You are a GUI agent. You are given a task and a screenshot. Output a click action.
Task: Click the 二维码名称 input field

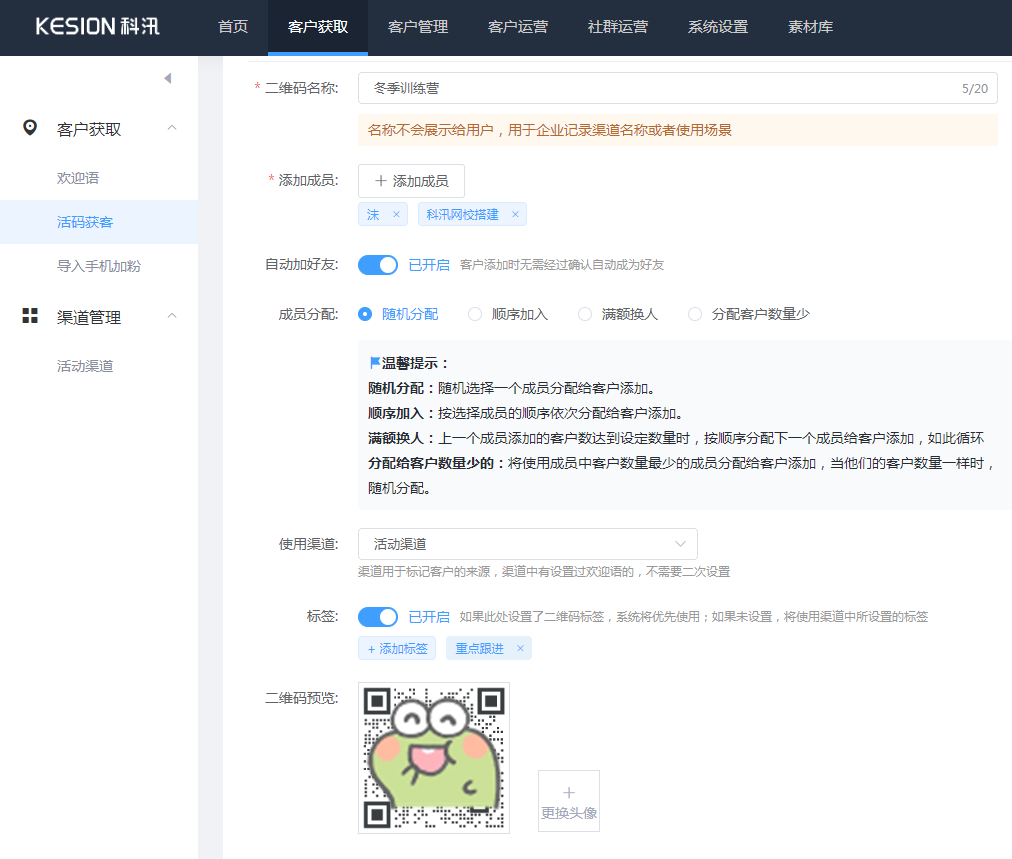click(678, 88)
